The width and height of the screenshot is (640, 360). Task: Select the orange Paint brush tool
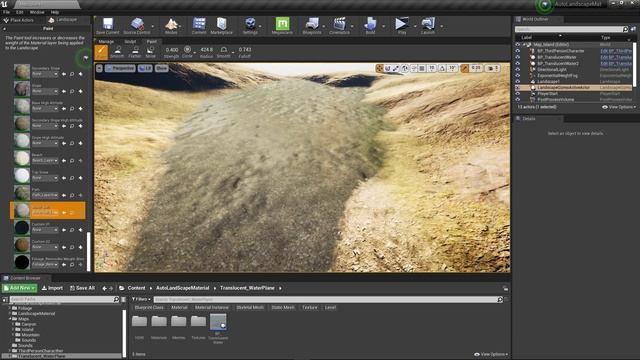[x=101, y=52]
